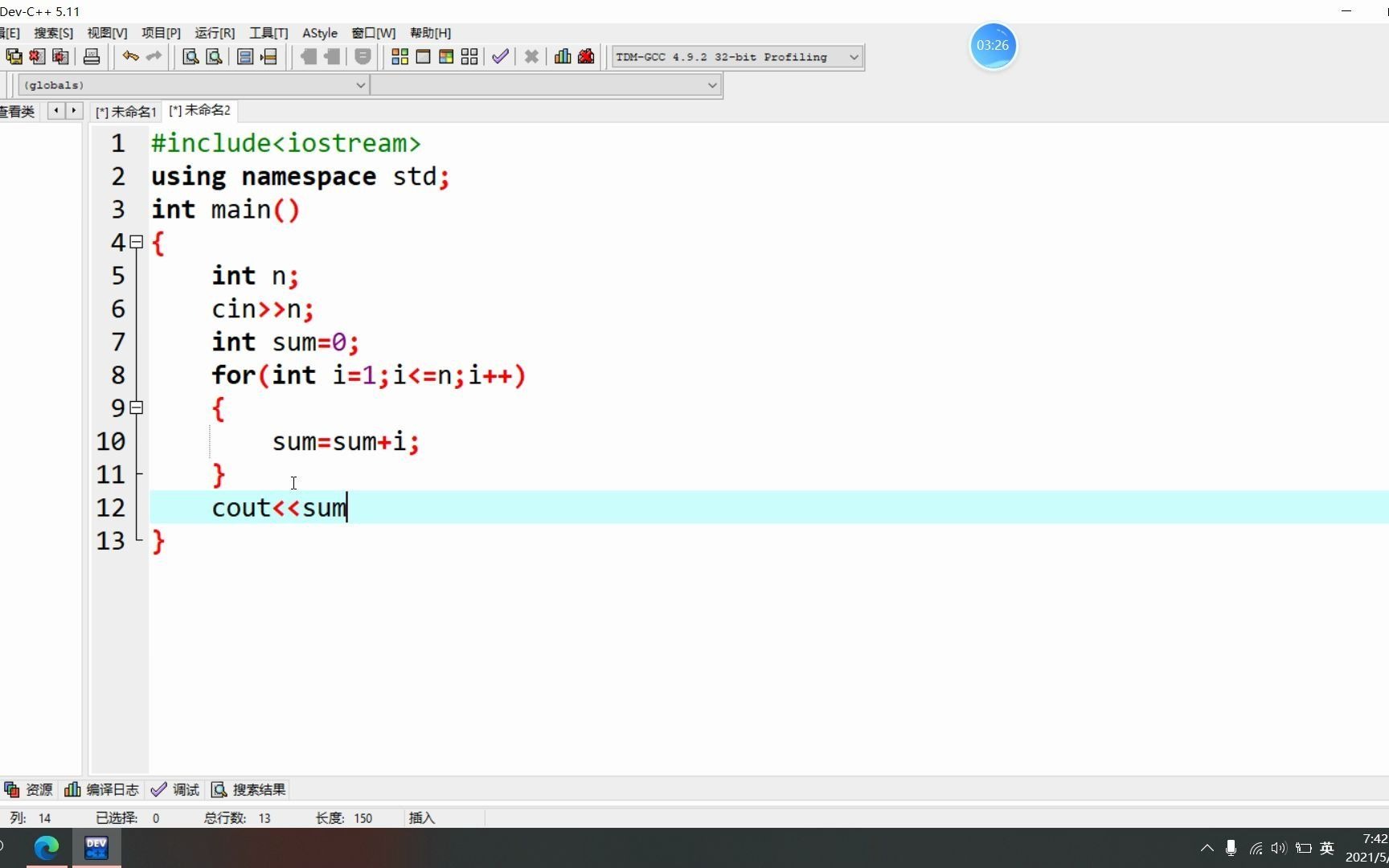Click the Delete profiling information icon
Viewport: 1389px width, 868px height.
pos(586,56)
